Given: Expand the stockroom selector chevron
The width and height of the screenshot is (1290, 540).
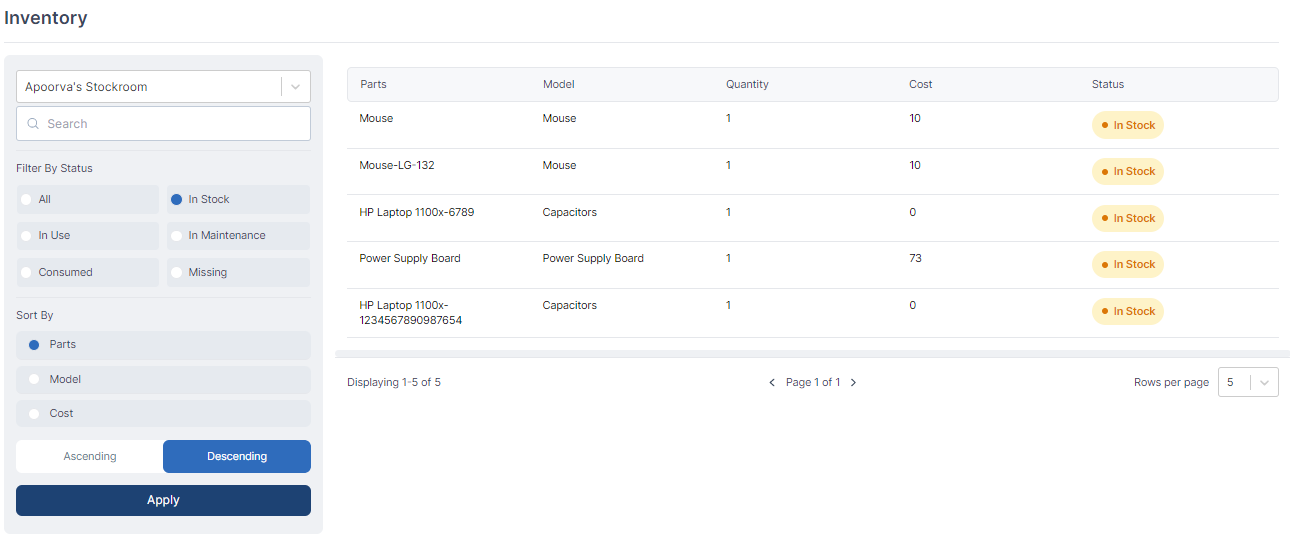Looking at the screenshot, I should (296, 87).
